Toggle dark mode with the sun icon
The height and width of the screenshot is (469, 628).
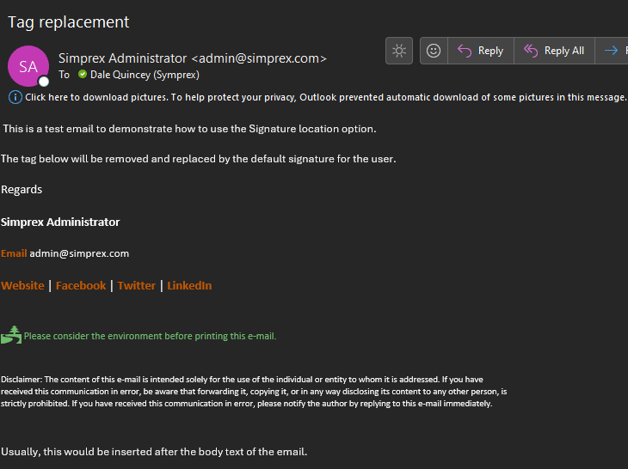[399, 51]
